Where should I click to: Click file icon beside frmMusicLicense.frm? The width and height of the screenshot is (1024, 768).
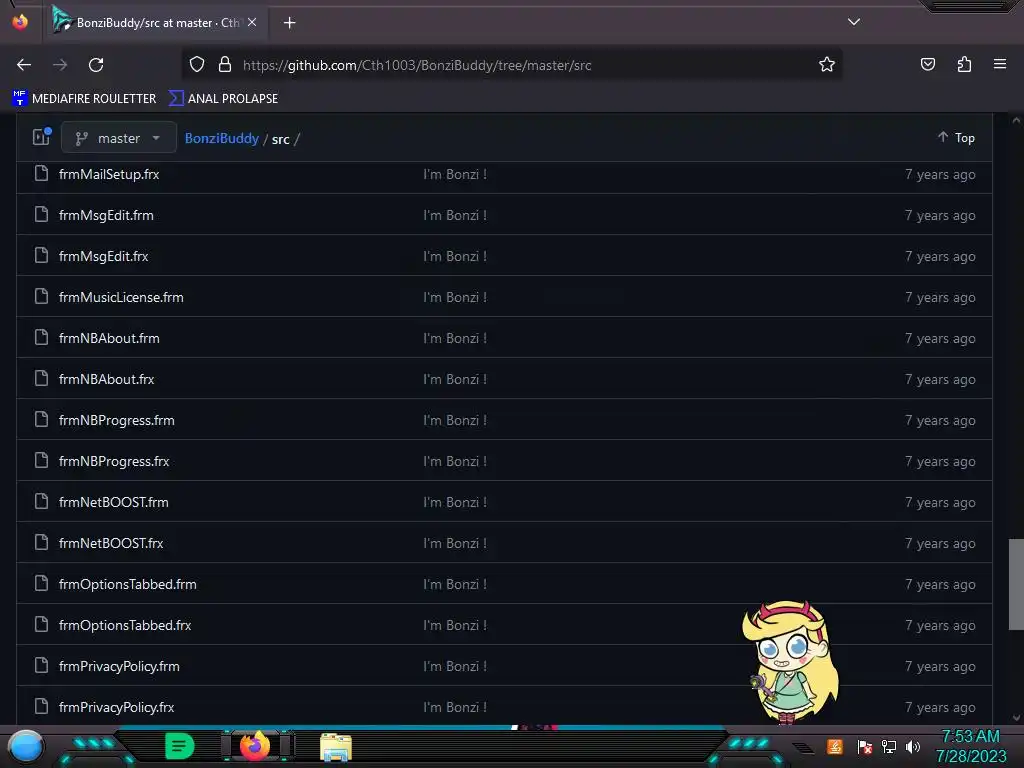[x=41, y=296]
